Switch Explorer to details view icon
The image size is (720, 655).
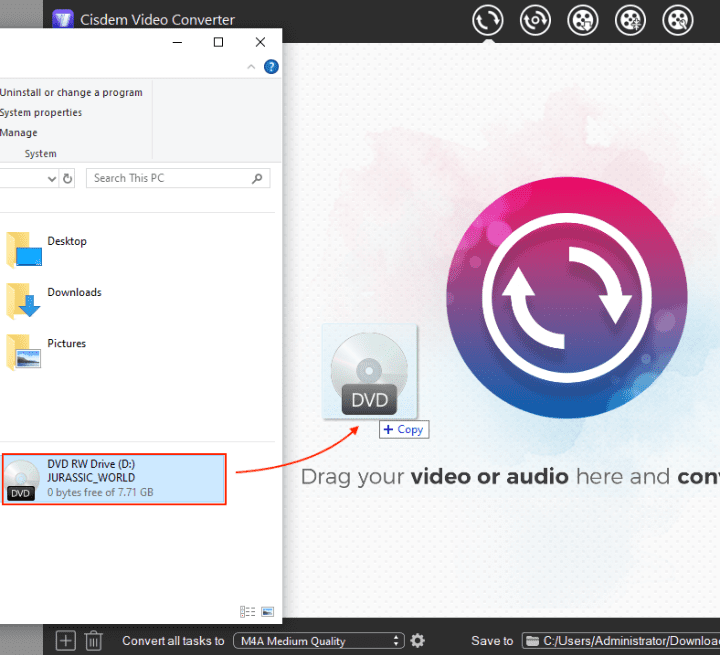(x=248, y=611)
